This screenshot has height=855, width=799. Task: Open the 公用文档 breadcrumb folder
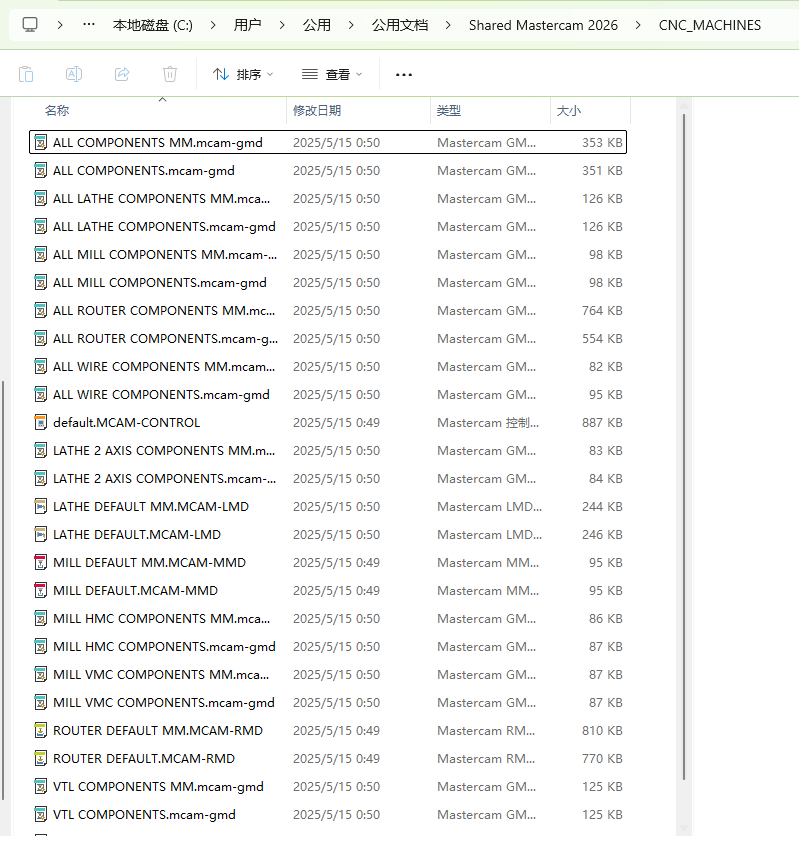tap(400, 25)
